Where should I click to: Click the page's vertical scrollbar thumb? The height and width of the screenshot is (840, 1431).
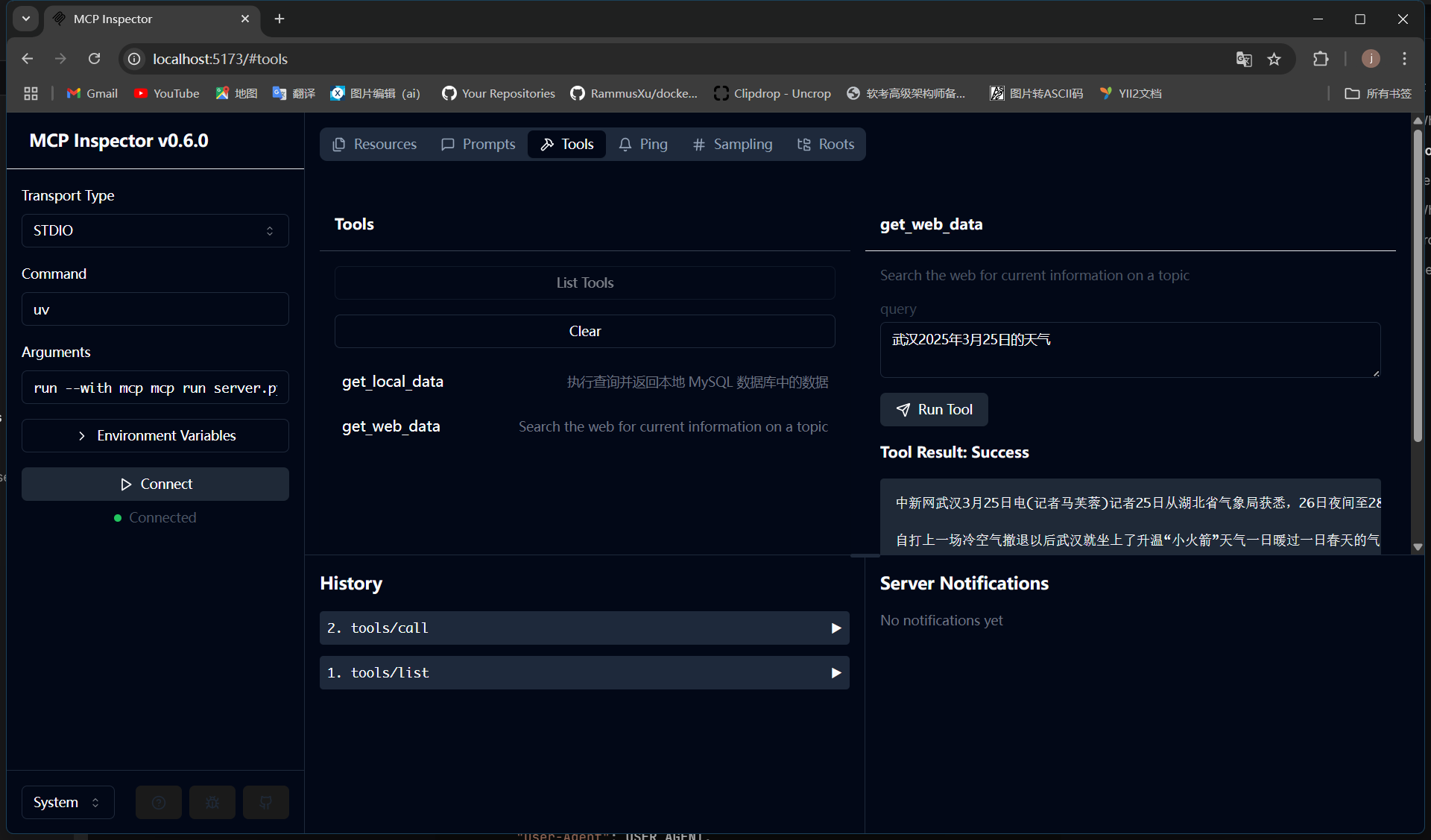pos(1418,287)
